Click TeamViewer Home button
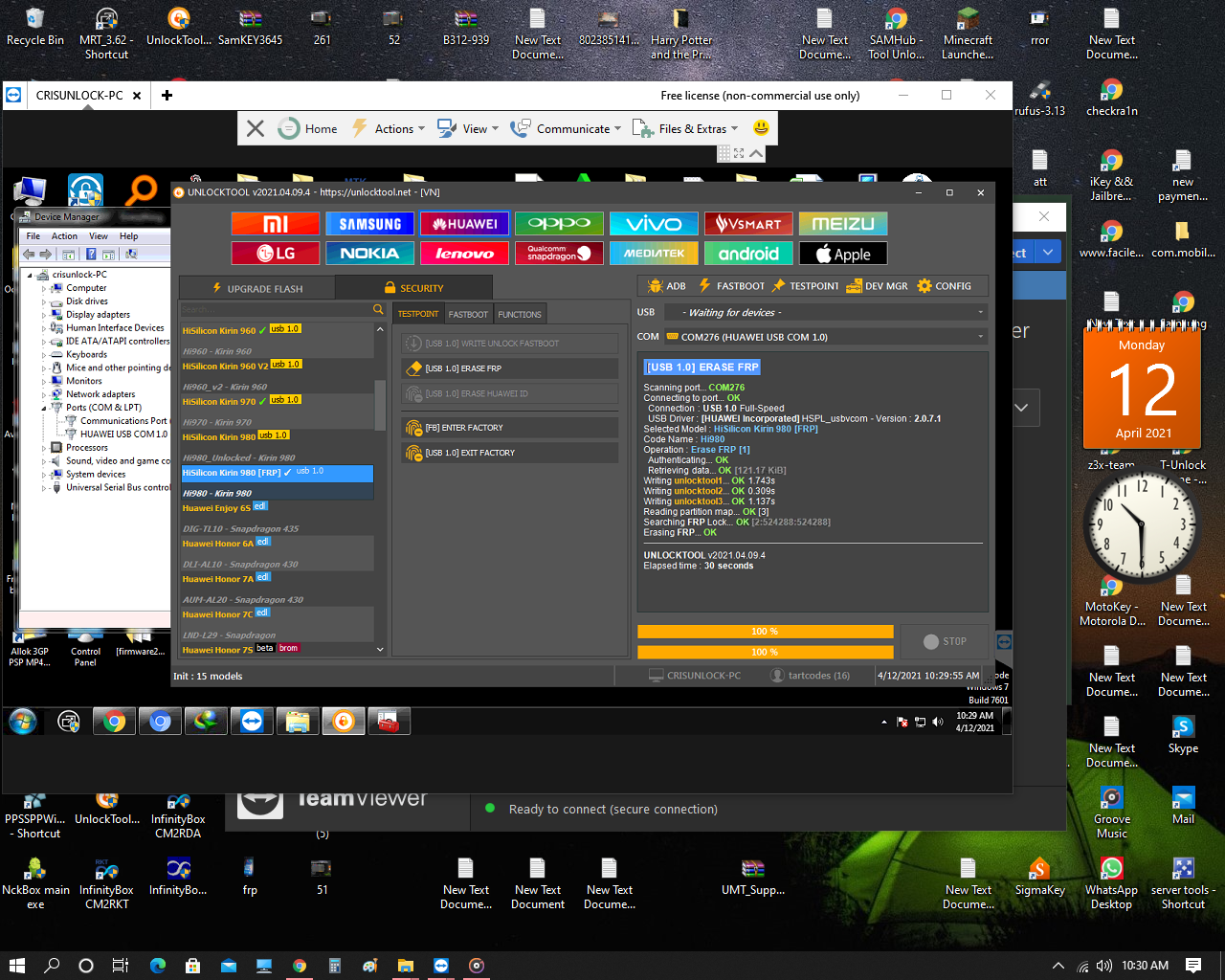 [x=308, y=128]
